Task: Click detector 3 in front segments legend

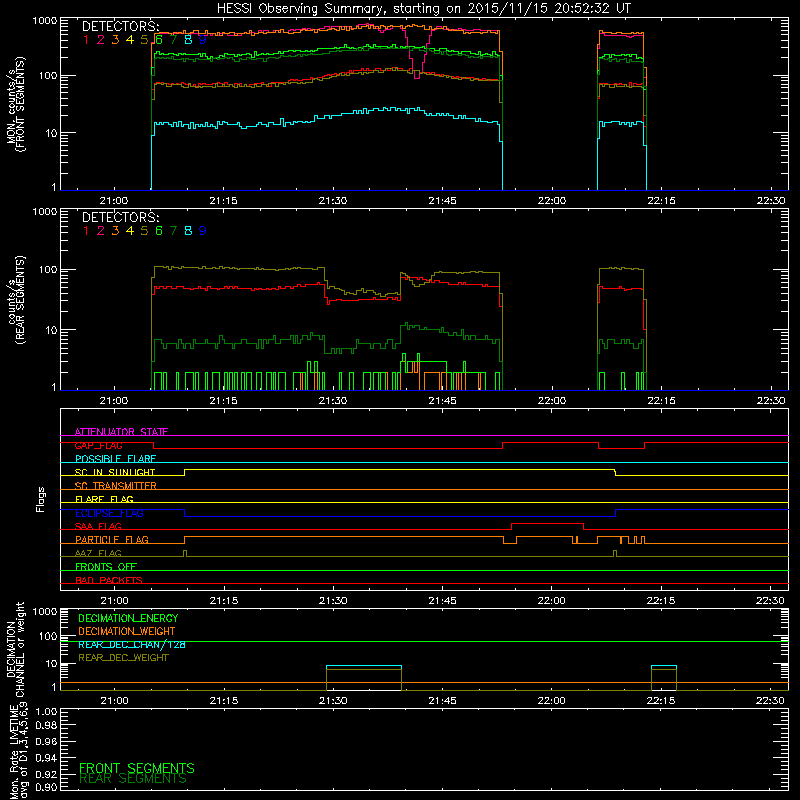Action: pos(115,40)
